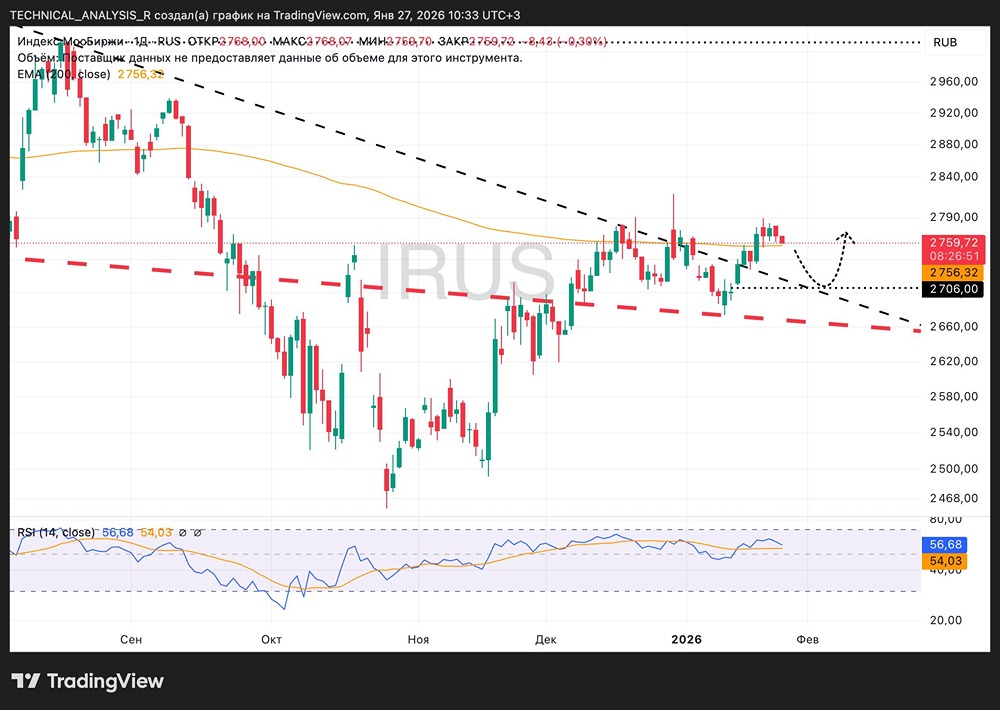
Task: Click the 08:26:51 bar countdown tag
Action: click(953, 256)
